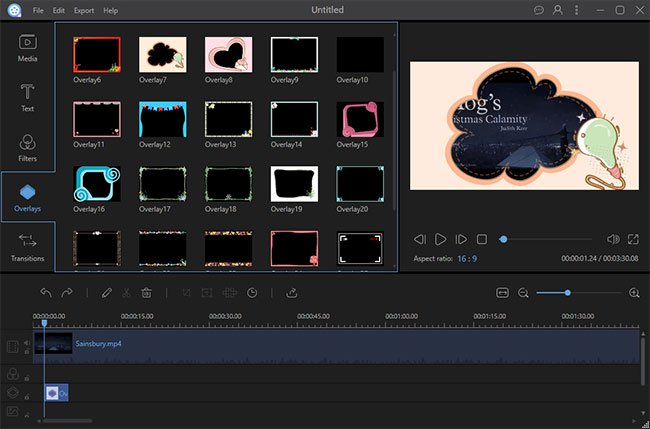The width and height of the screenshot is (650, 429).
Task: Open the Media panel
Action: pyautogui.click(x=27, y=48)
